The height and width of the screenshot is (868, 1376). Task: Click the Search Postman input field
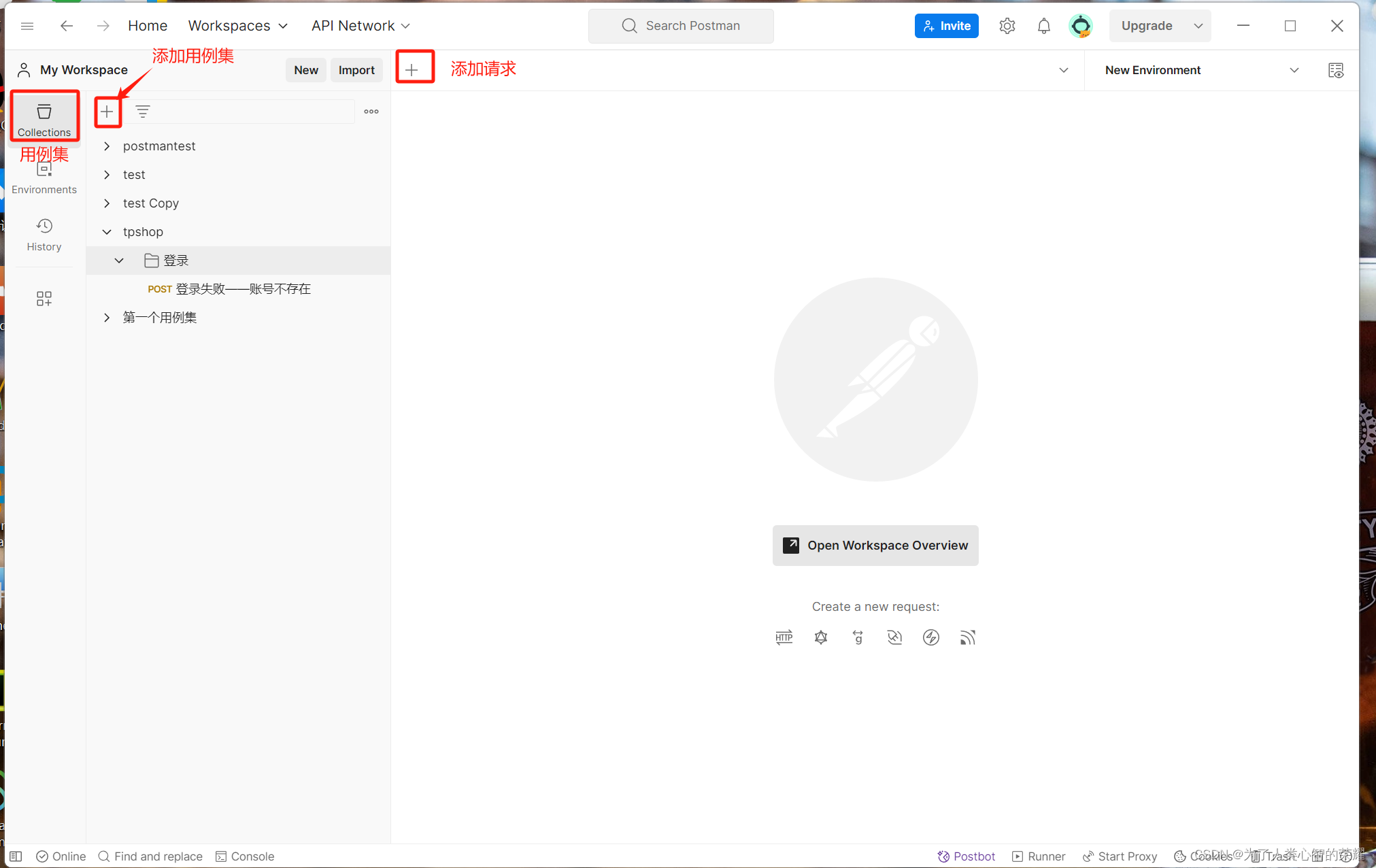tap(693, 25)
